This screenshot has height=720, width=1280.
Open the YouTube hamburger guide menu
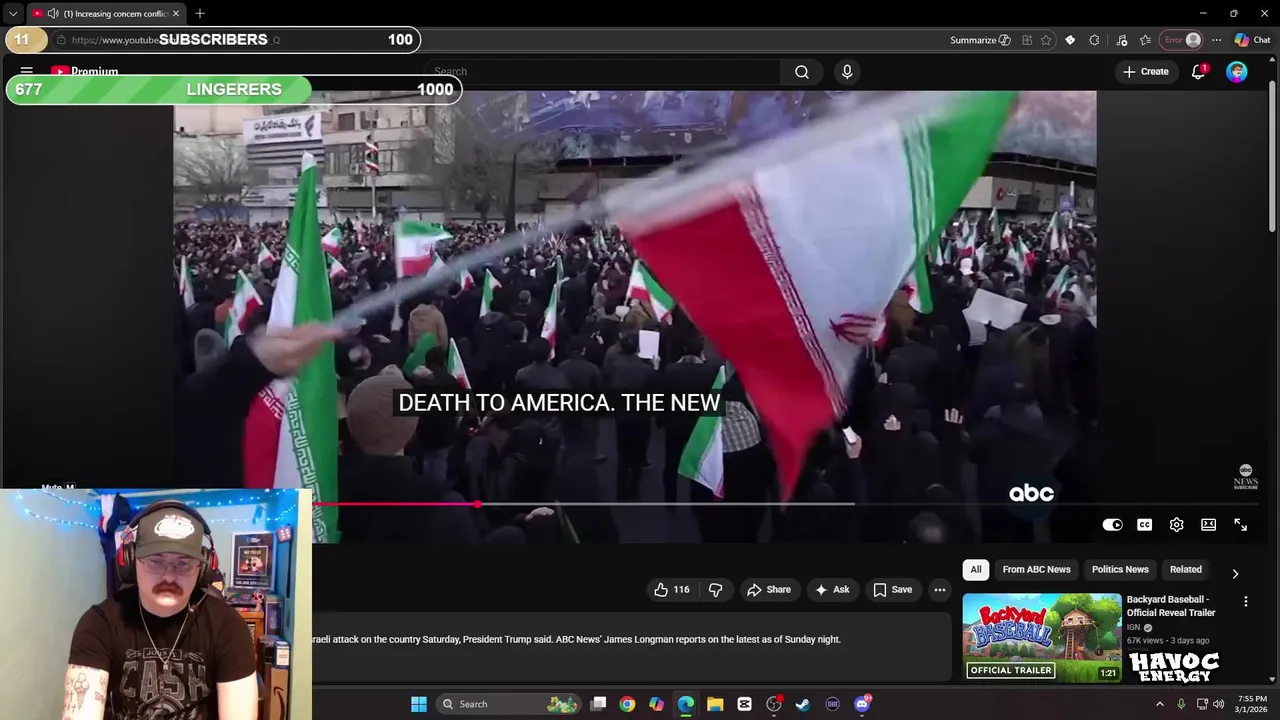(x=27, y=72)
